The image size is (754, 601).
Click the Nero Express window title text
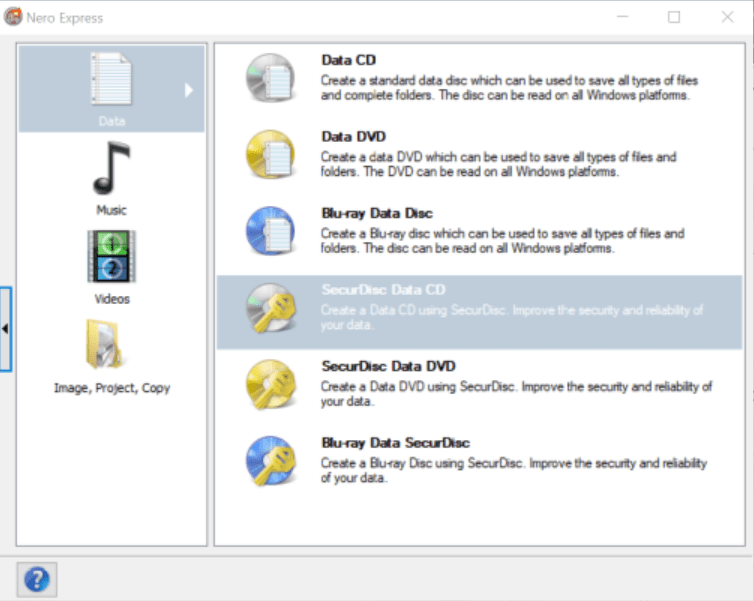(64, 18)
